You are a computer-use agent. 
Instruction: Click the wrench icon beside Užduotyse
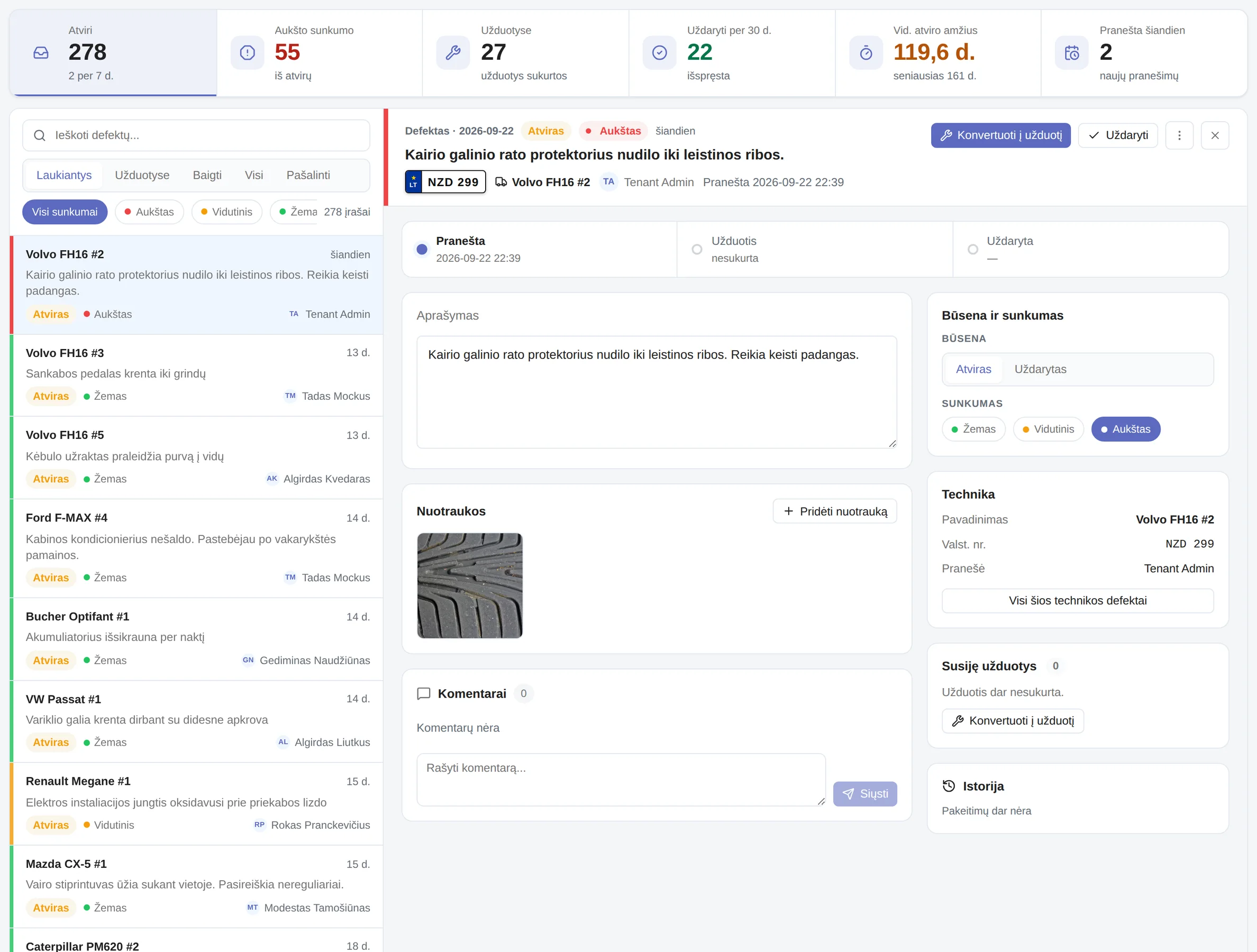453,53
